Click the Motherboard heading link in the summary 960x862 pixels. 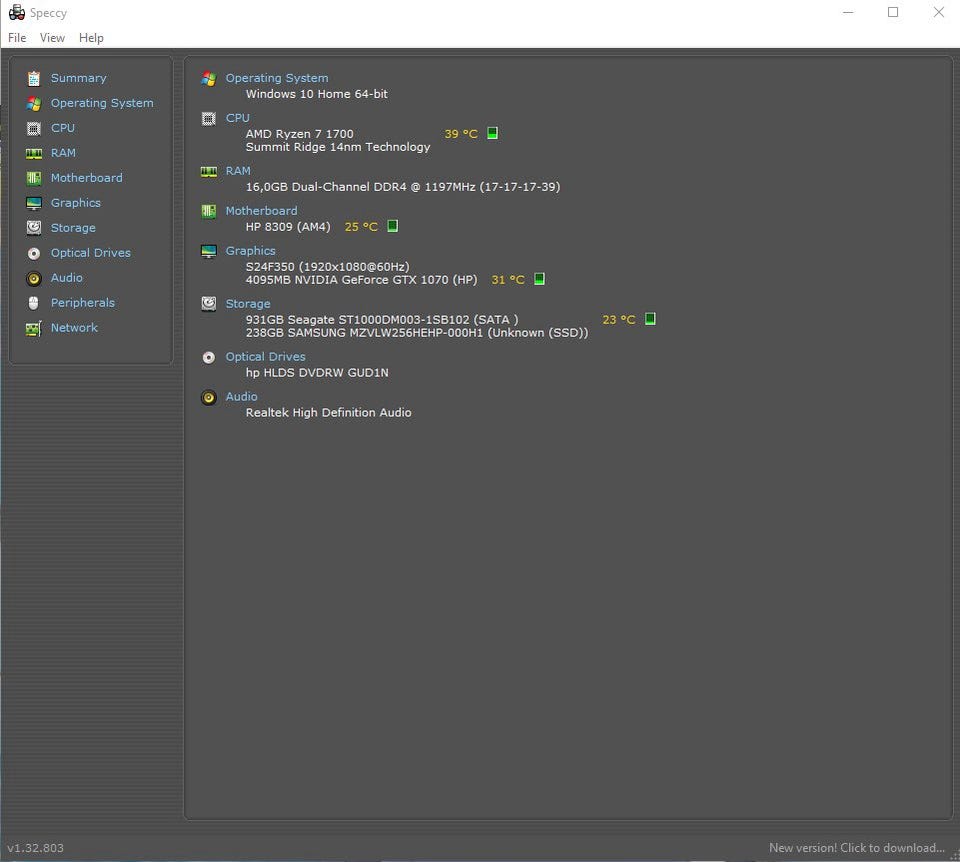coord(261,211)
